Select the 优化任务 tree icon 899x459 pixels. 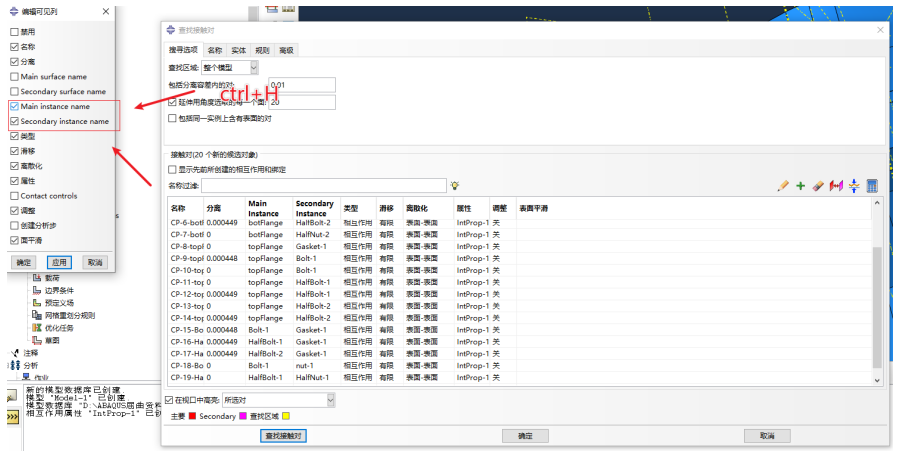(37, 328)
